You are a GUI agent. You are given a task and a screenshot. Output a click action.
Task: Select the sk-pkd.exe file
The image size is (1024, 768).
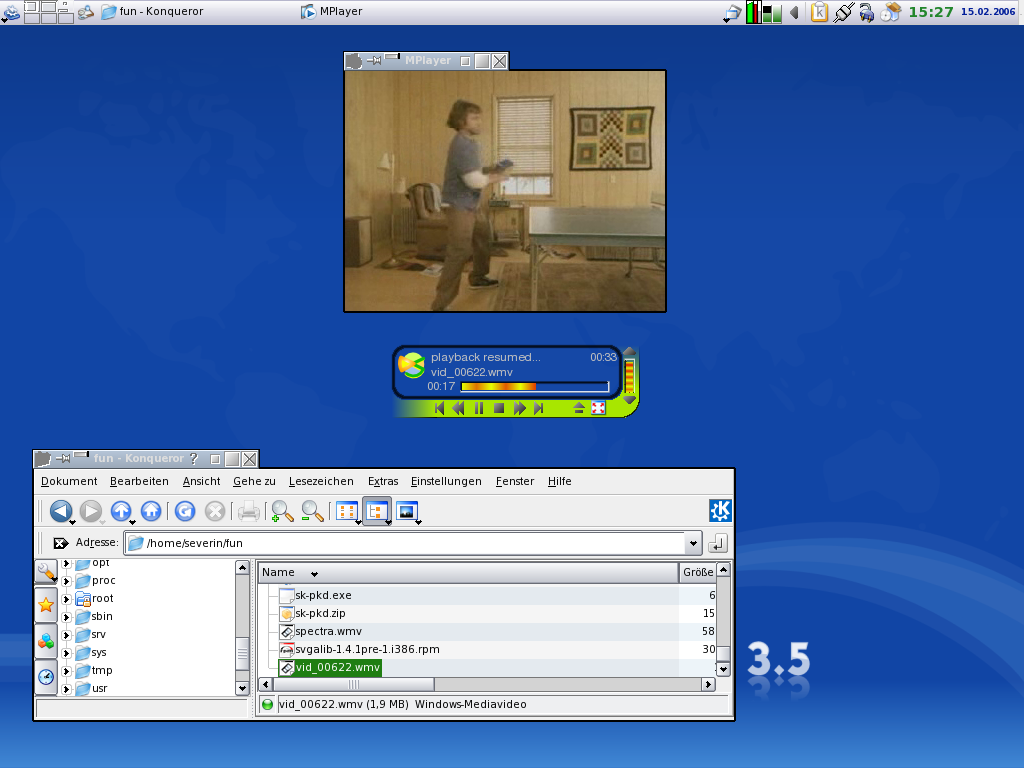(x=323, y=596)
